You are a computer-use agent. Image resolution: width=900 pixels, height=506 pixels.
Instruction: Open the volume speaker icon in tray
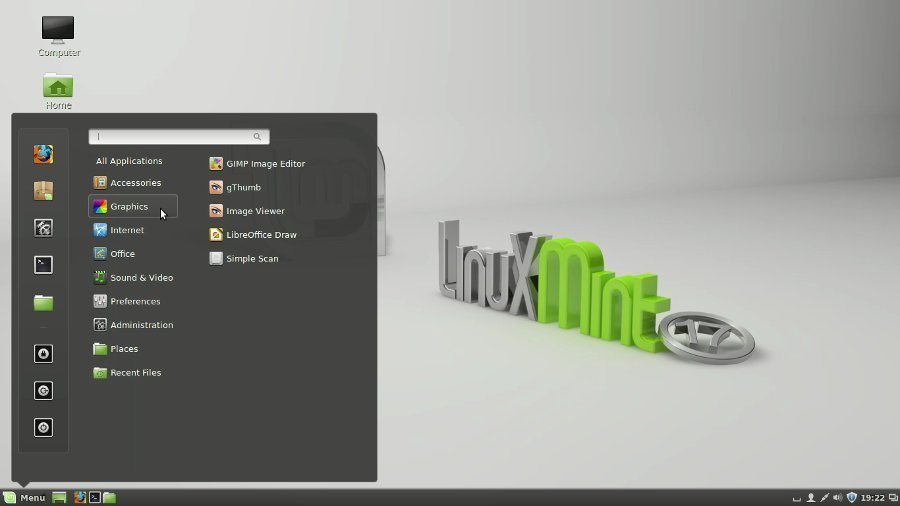[x=837, y=498]
